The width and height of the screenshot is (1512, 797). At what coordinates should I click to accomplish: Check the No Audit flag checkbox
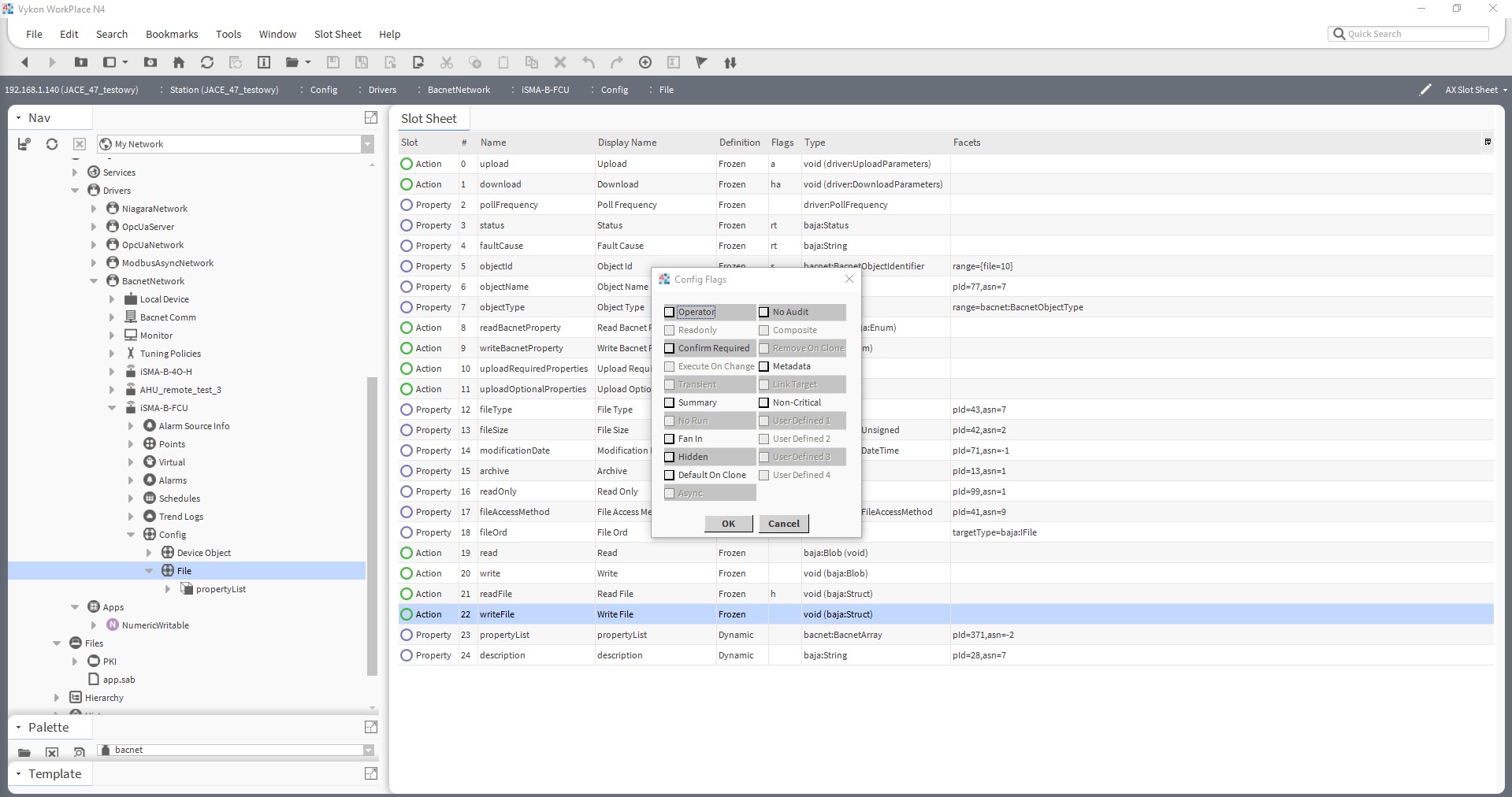[763, 312]
